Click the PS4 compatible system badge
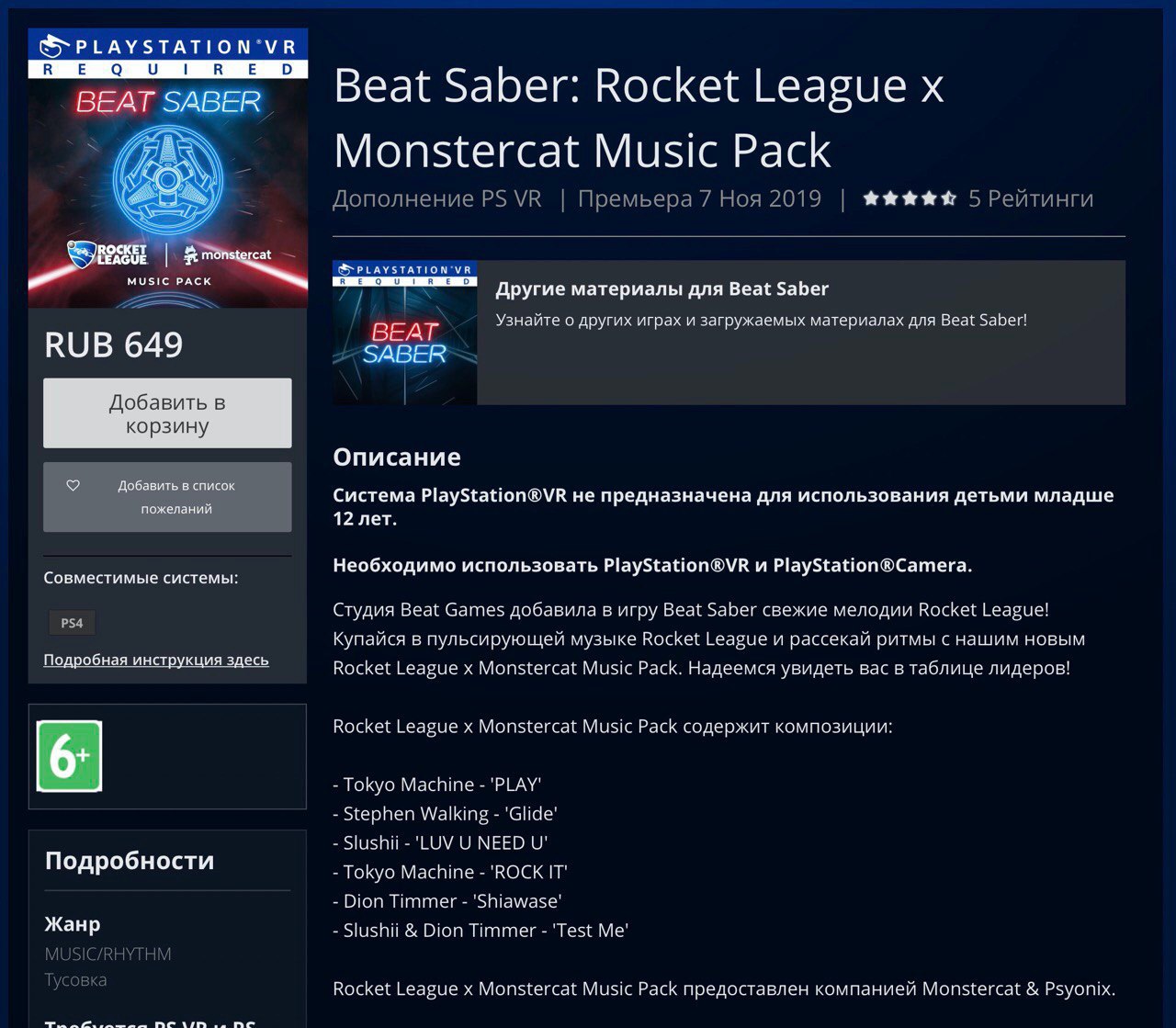 [72, 623]
